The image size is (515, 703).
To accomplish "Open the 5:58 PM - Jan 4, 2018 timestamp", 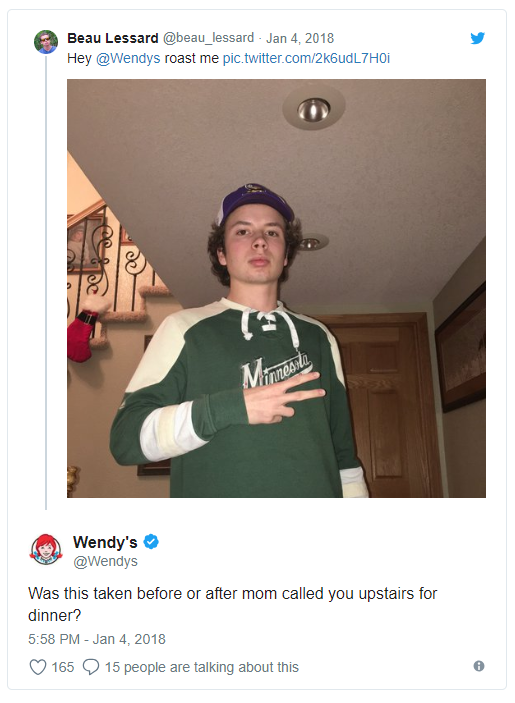I will point(97,639).
